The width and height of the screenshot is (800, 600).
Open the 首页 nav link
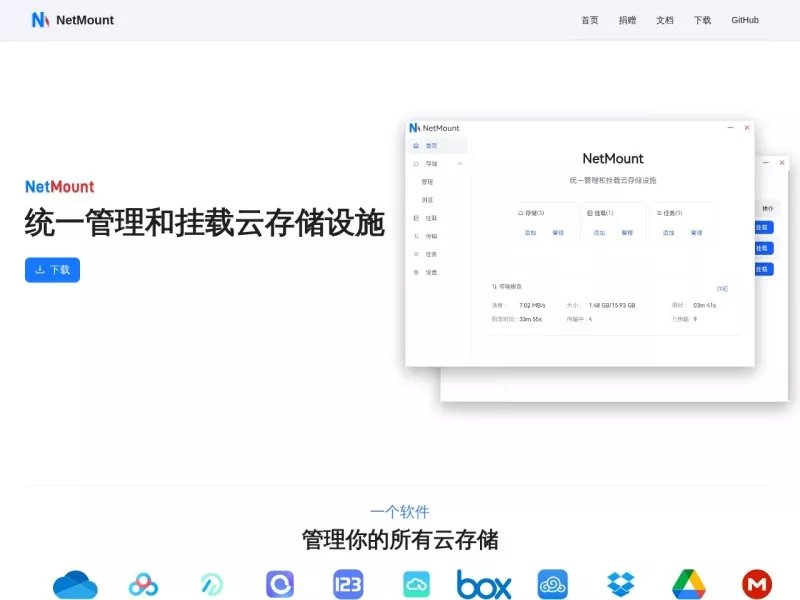click(x=589, y=20)
